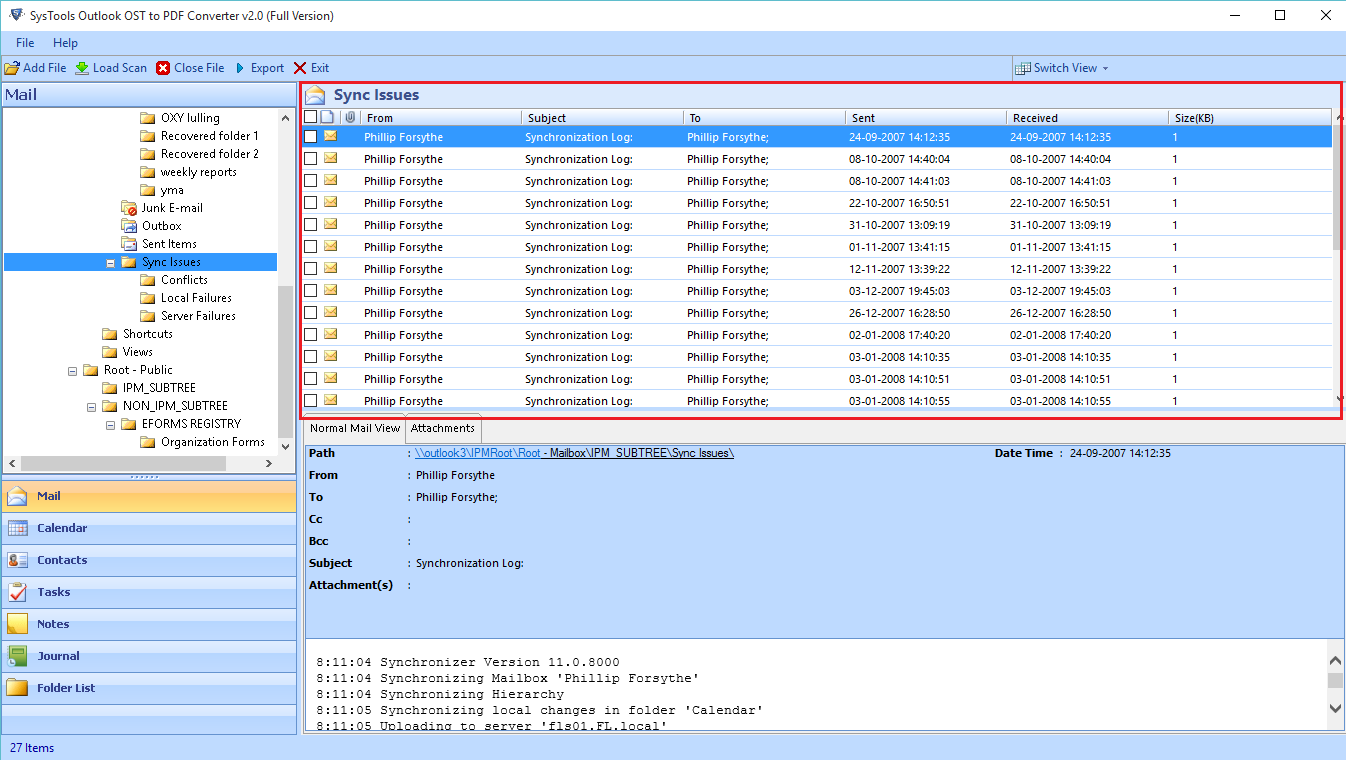Click the Calendar icon in navigation pane
The height and width of the screenshot is (760, 1346).
coord(18,529)
